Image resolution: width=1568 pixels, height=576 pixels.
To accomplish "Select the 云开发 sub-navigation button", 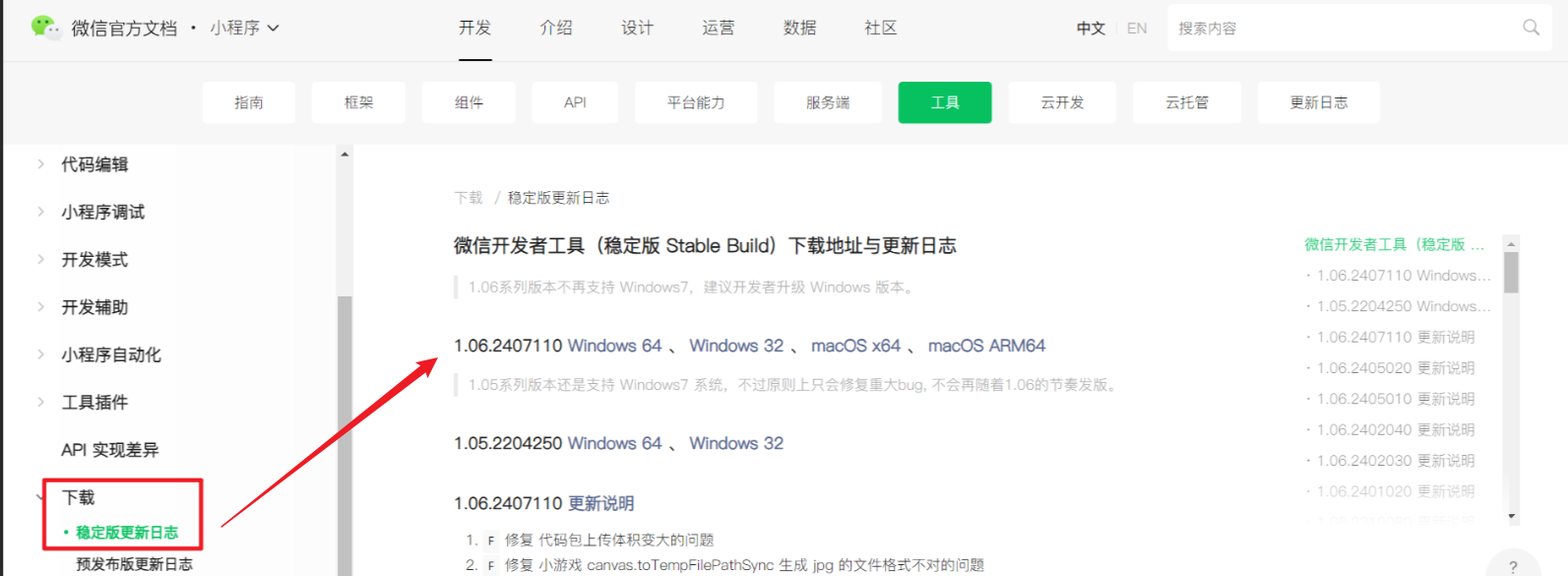I will [x=1062, y=102].
